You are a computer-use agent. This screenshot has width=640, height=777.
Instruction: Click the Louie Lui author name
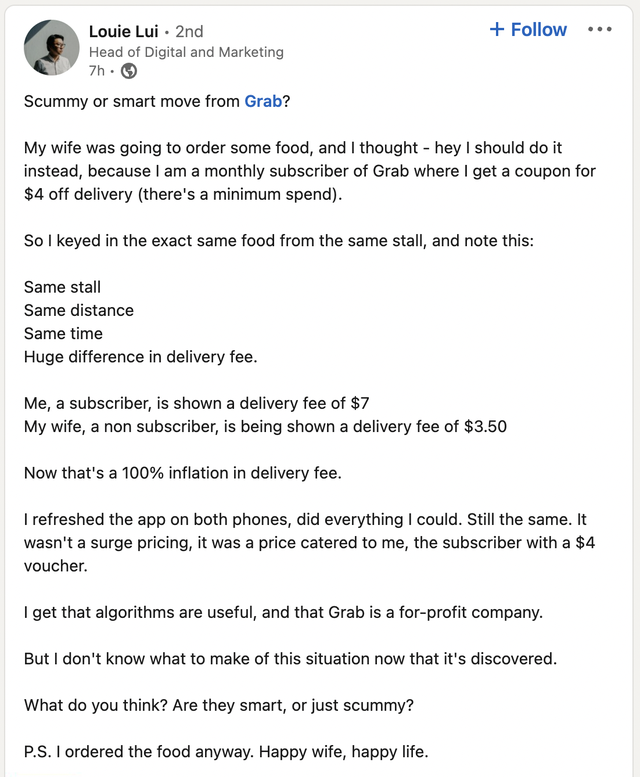[123, 31]
